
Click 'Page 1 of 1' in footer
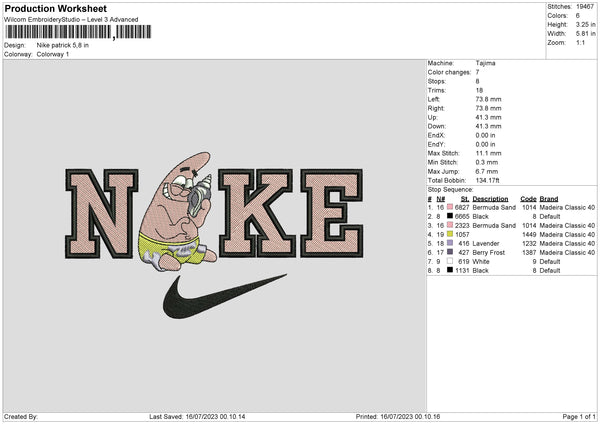coord(579,416)
